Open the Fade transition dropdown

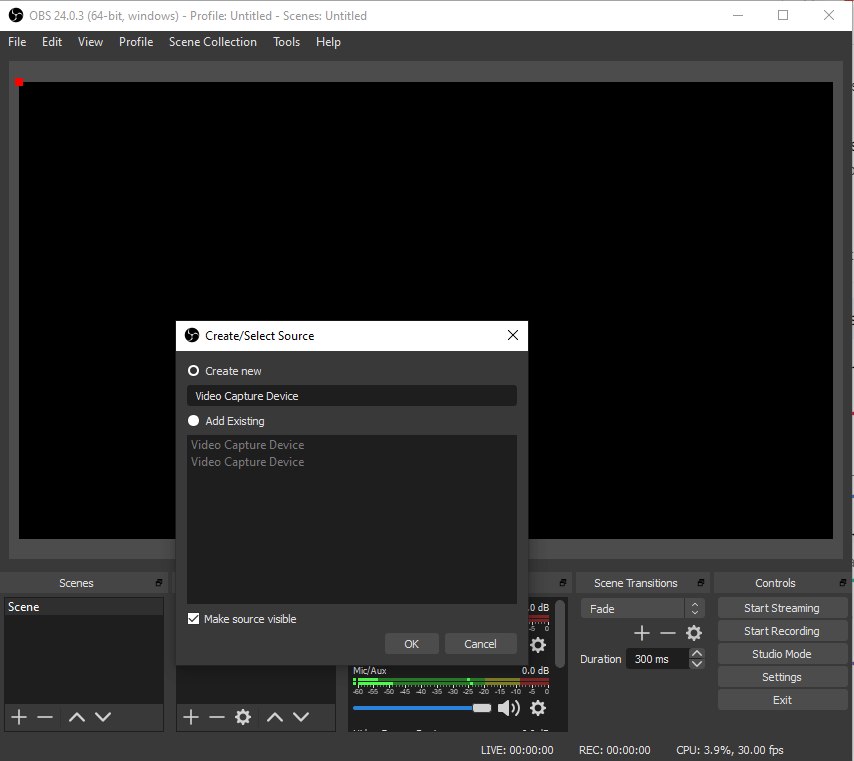[643, 608]
